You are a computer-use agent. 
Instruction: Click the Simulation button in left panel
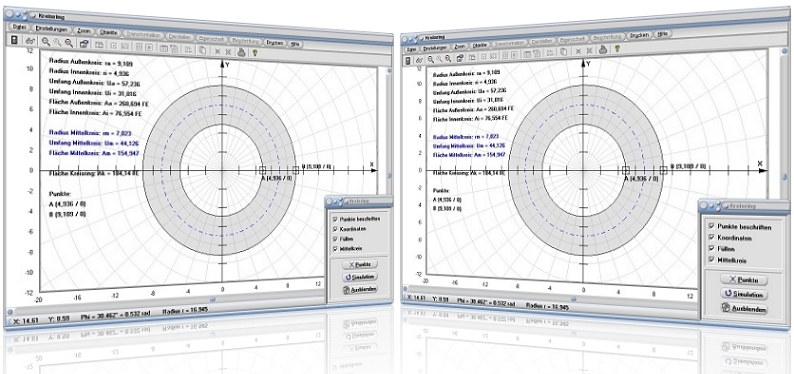pyautogui.click(x=360, y=277)
